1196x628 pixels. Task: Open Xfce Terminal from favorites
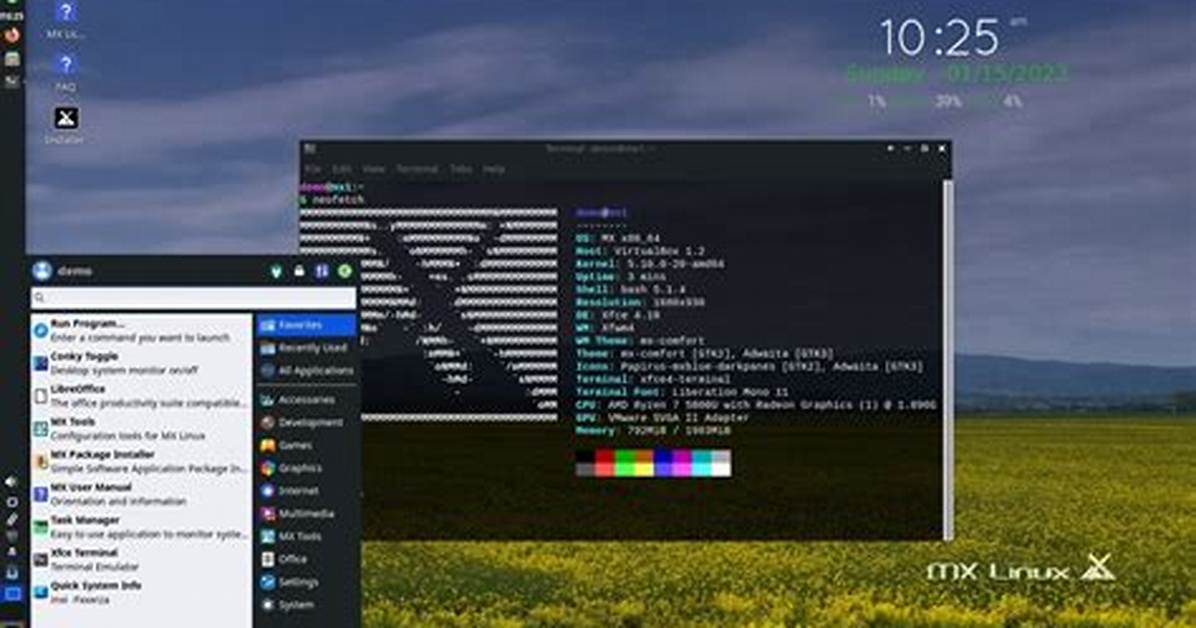tap(141, 560)
